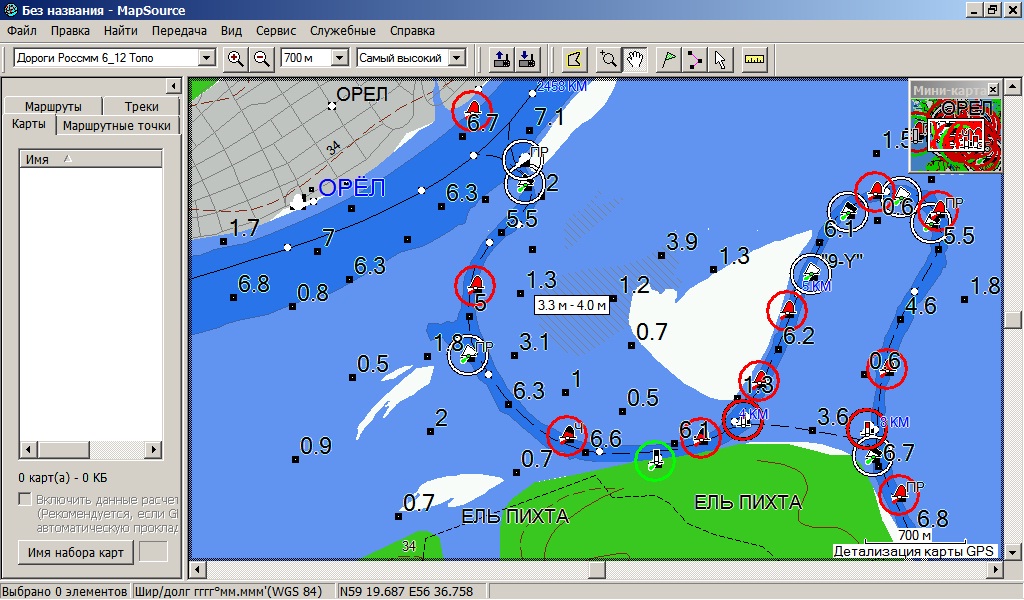The width and height of the screenshot is (1024, 600).
Task: Click the zoom out magnifier button
Action: pyautogui.click(x=262, y=58)
